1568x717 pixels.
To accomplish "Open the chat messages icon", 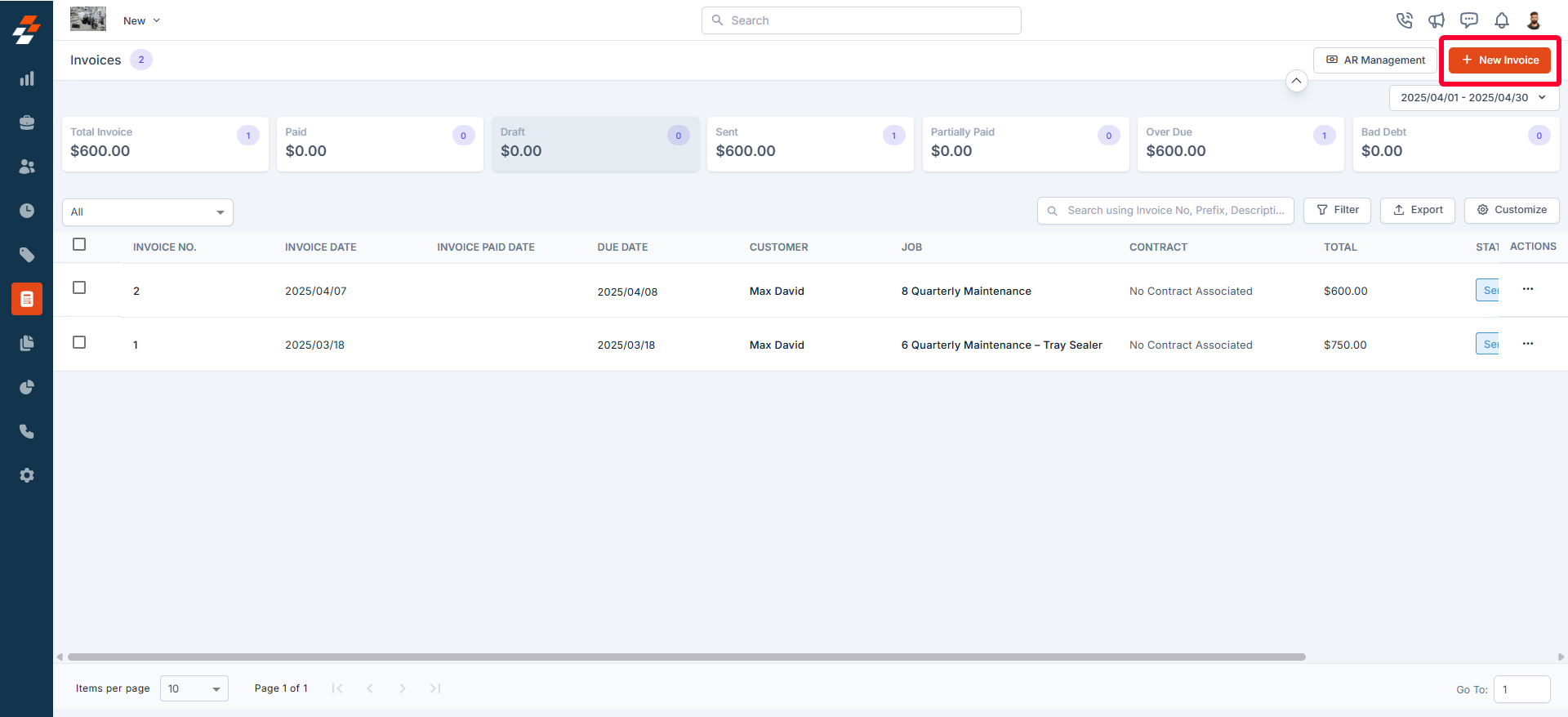I will (x=1469, y=20).
